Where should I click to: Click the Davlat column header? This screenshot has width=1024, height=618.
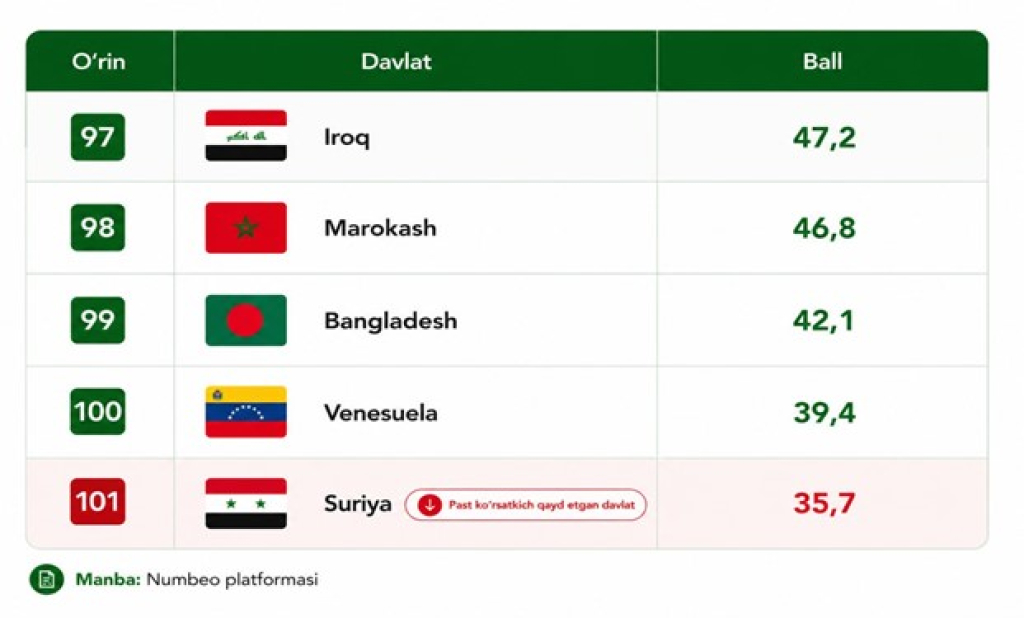[396, 61]
